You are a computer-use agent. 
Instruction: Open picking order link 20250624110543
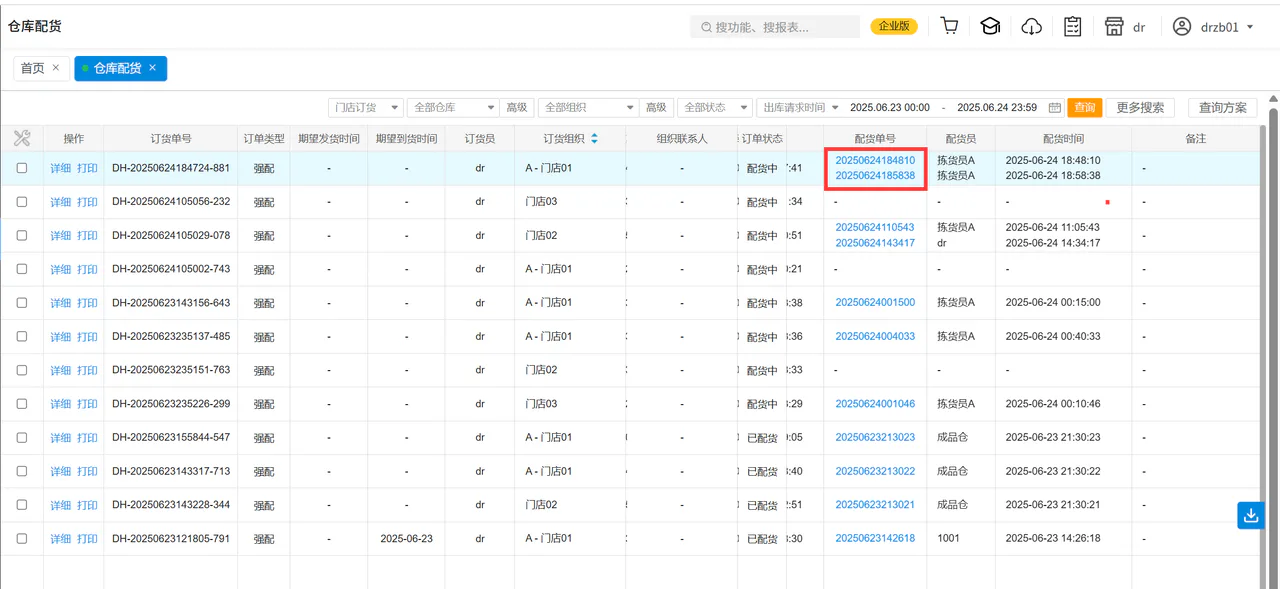pyautogui.click(x=875, y=228)
